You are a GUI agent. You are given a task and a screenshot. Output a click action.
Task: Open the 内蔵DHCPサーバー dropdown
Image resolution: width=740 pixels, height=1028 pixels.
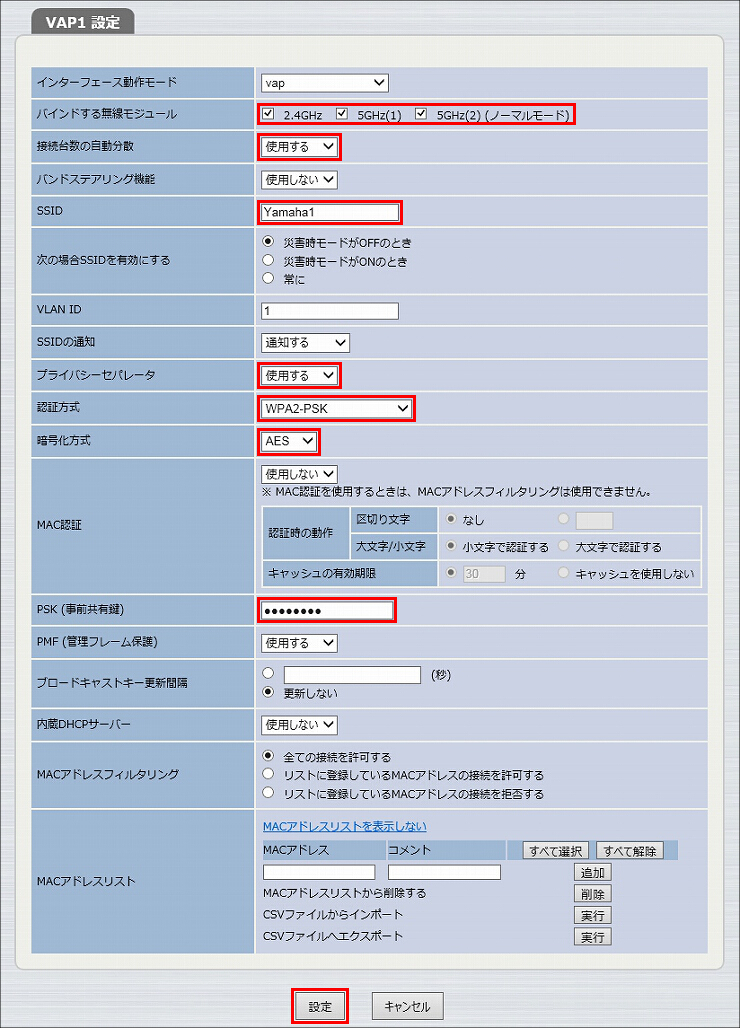point(299,724)
